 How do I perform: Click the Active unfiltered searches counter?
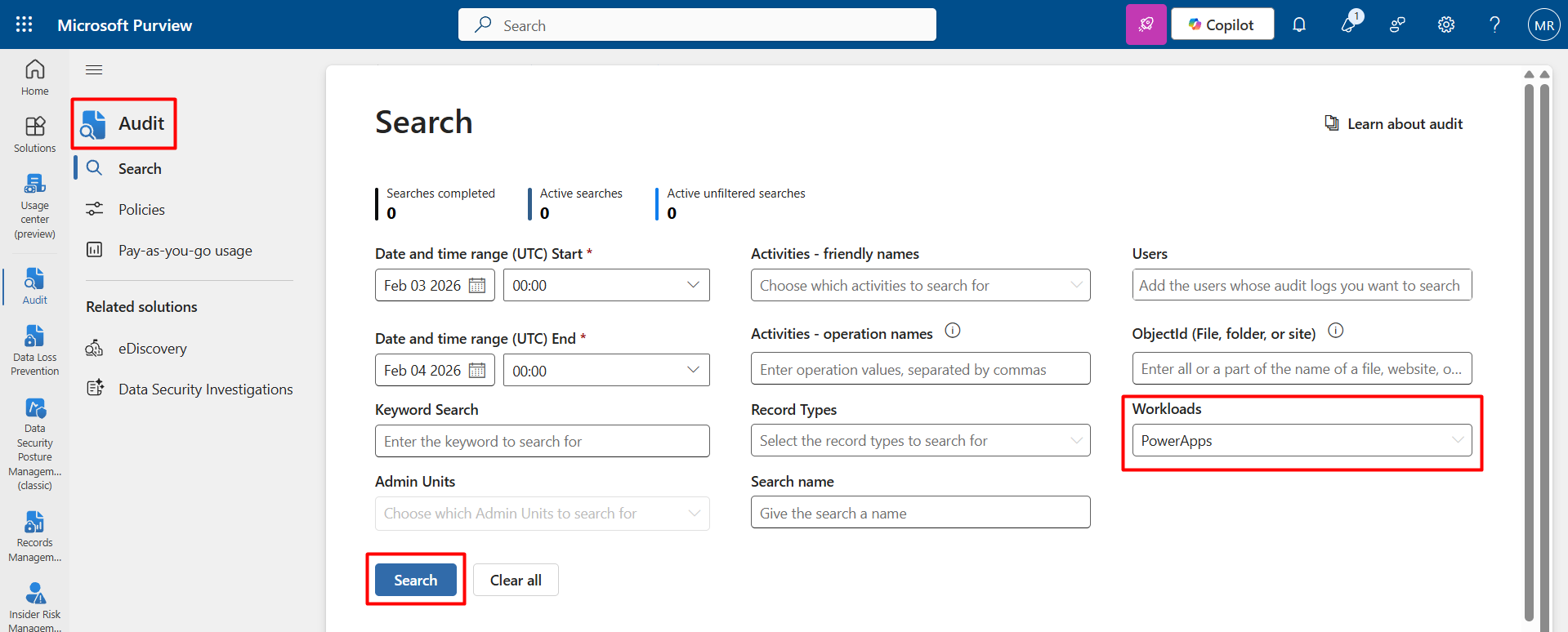[x=731, y=203]
